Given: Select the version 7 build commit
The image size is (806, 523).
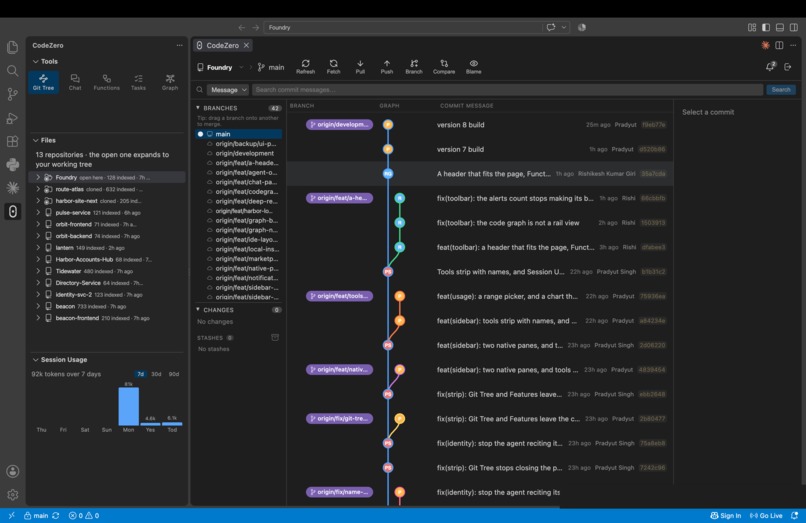Looking at the screenshot, I should (478, 149).
